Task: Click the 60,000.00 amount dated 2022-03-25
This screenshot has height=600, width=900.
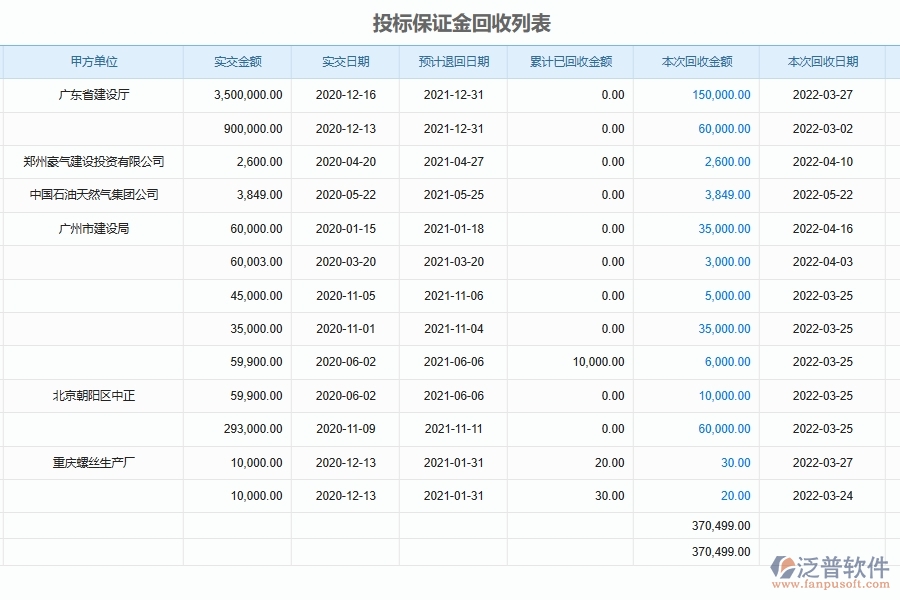Action: click(723, 429)
